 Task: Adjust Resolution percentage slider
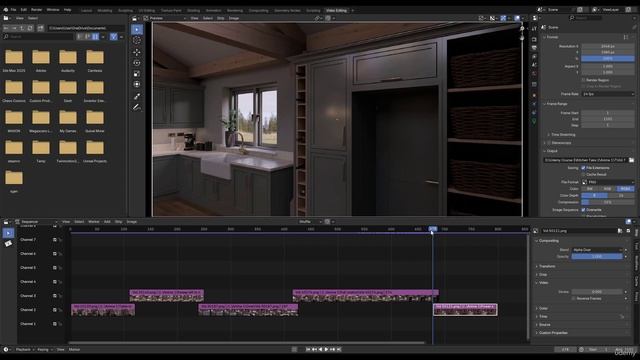pyautogui.click(x=608, y=59)
